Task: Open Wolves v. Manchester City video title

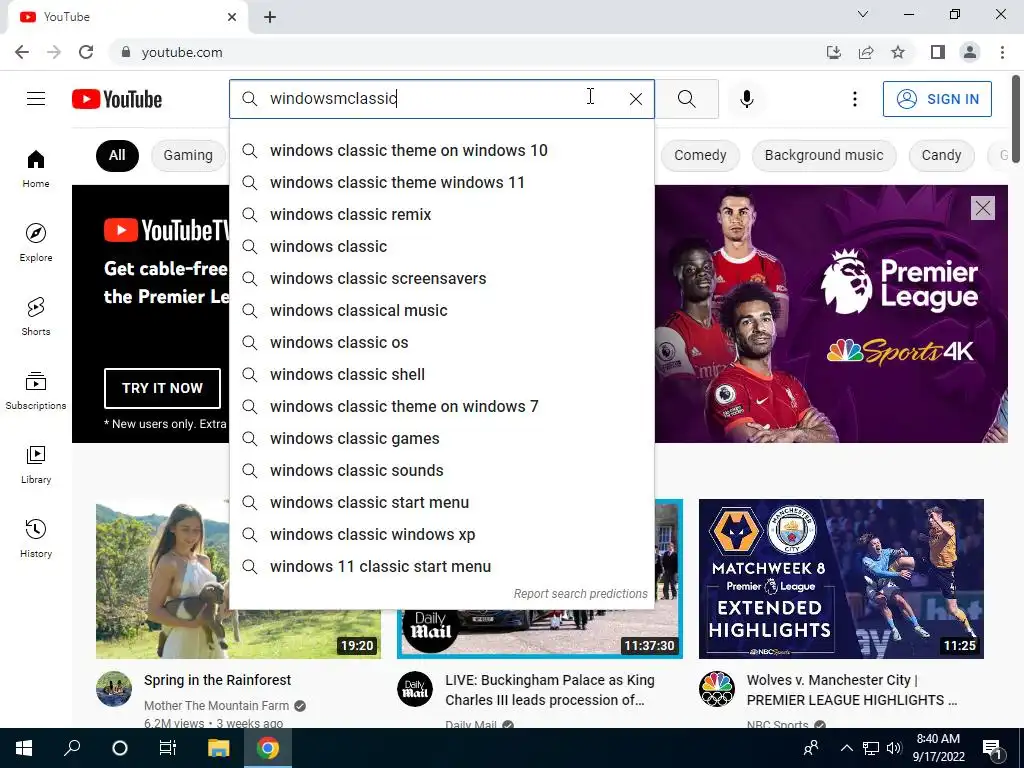Action: click(x=852, y=690)
